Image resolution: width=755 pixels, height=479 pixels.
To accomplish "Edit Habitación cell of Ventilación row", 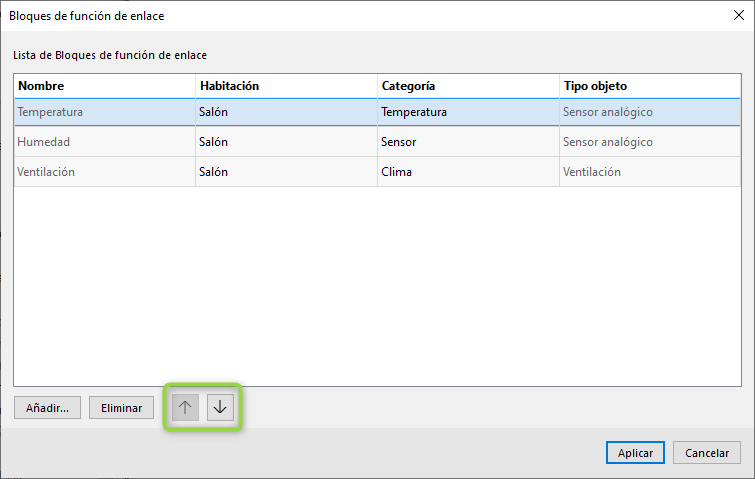I will (x=286, y=172).
